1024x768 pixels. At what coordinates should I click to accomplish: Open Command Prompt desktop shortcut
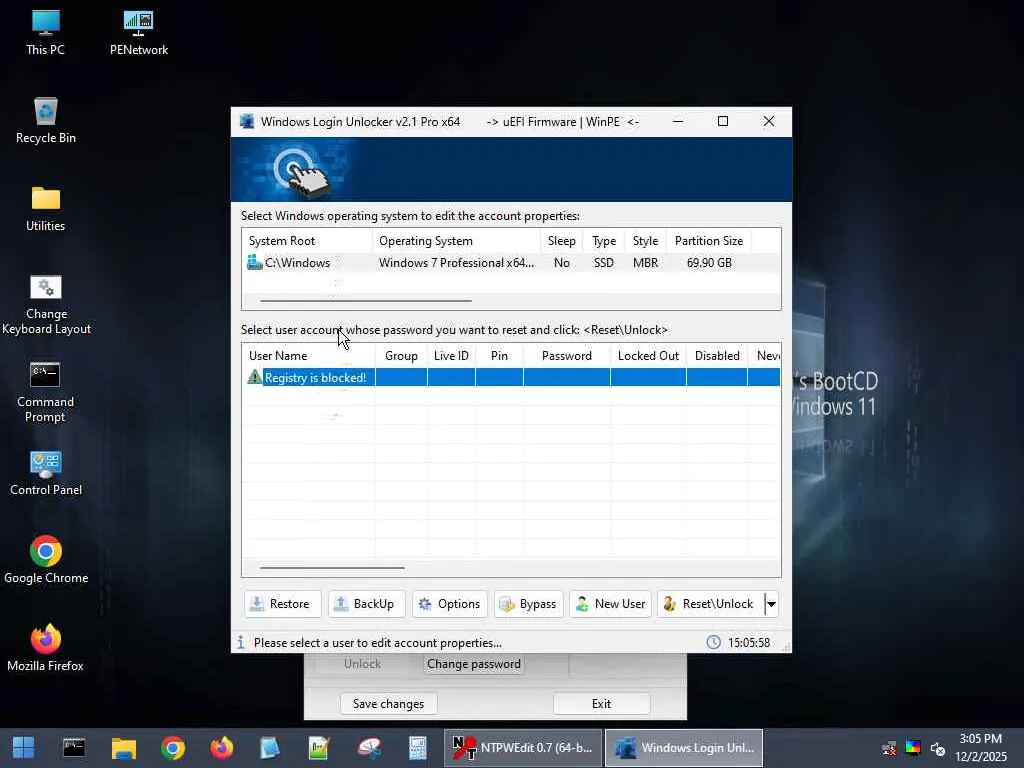click(x=46, y=392)
